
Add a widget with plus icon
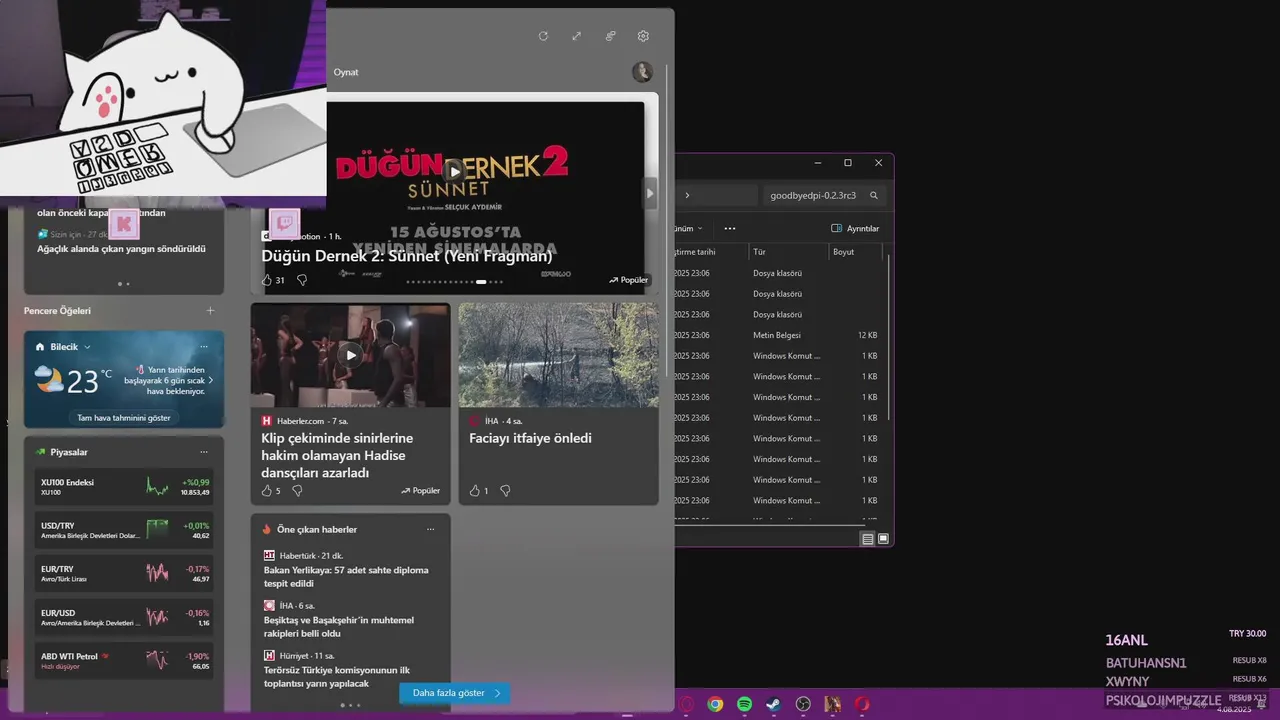pyautogui.click(x=210, y=311)
